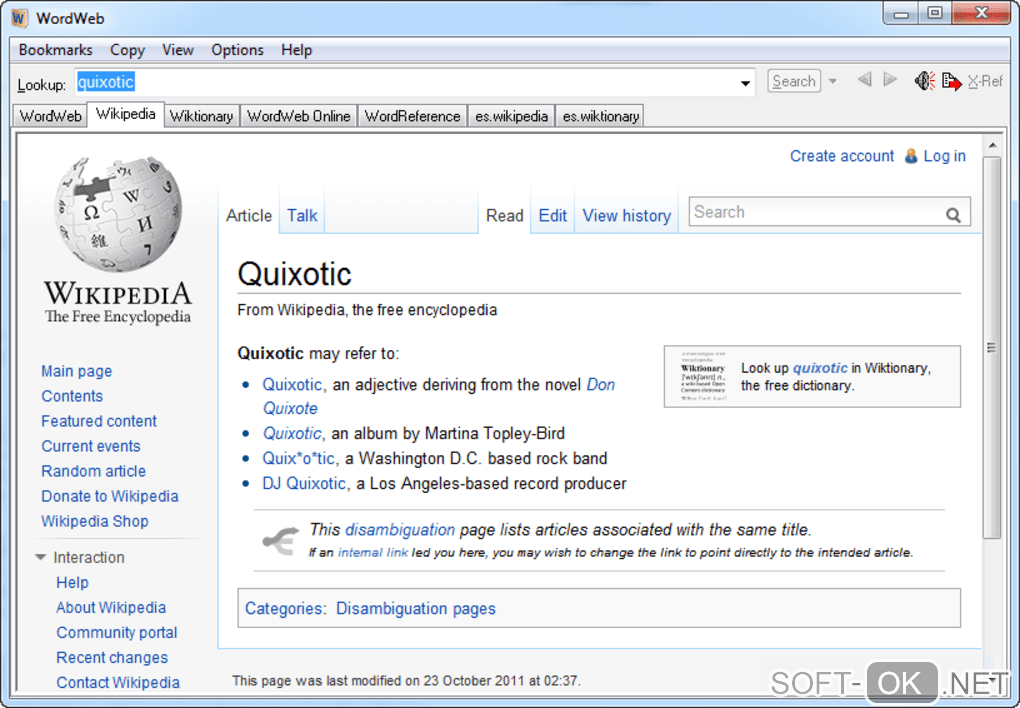Click the scrollbar up arrow
The height and width of the screenshot is (708, 1020).
point(992,145)
